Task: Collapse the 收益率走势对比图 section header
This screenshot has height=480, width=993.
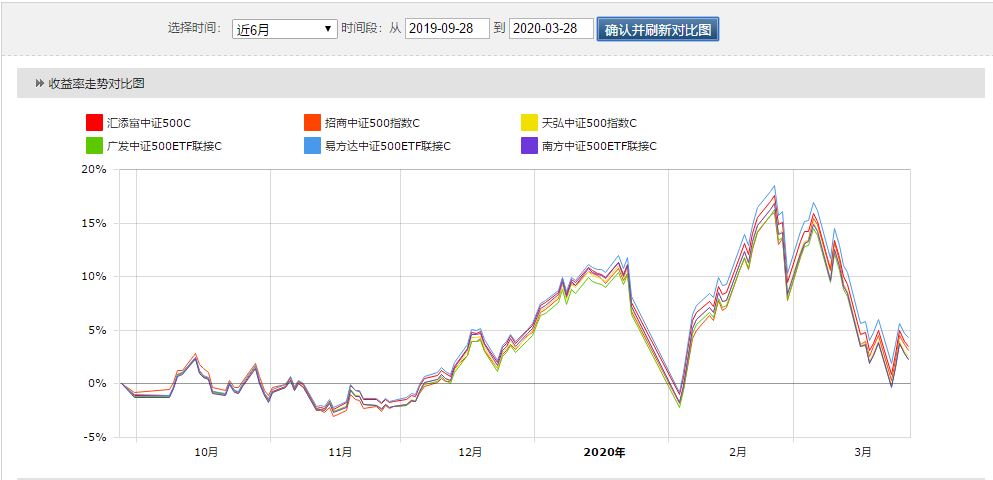Action: [500, 83]
